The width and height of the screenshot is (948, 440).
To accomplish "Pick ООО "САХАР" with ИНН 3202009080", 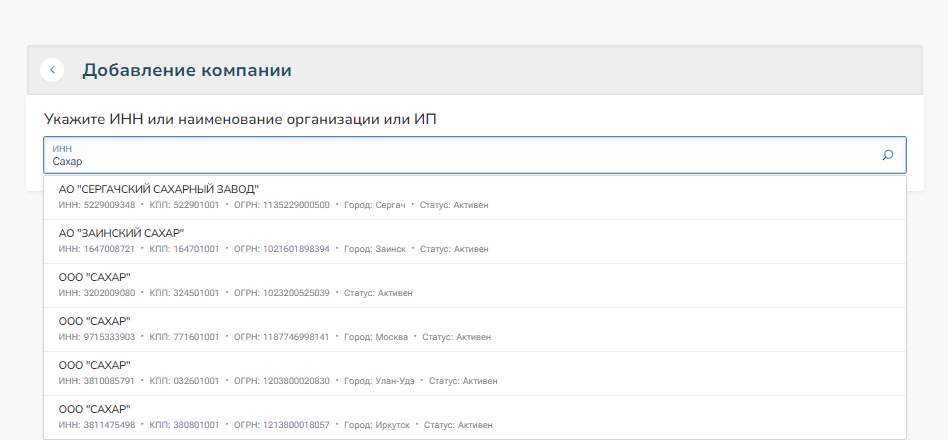I will pyautogui.click(x=95, y=277).
